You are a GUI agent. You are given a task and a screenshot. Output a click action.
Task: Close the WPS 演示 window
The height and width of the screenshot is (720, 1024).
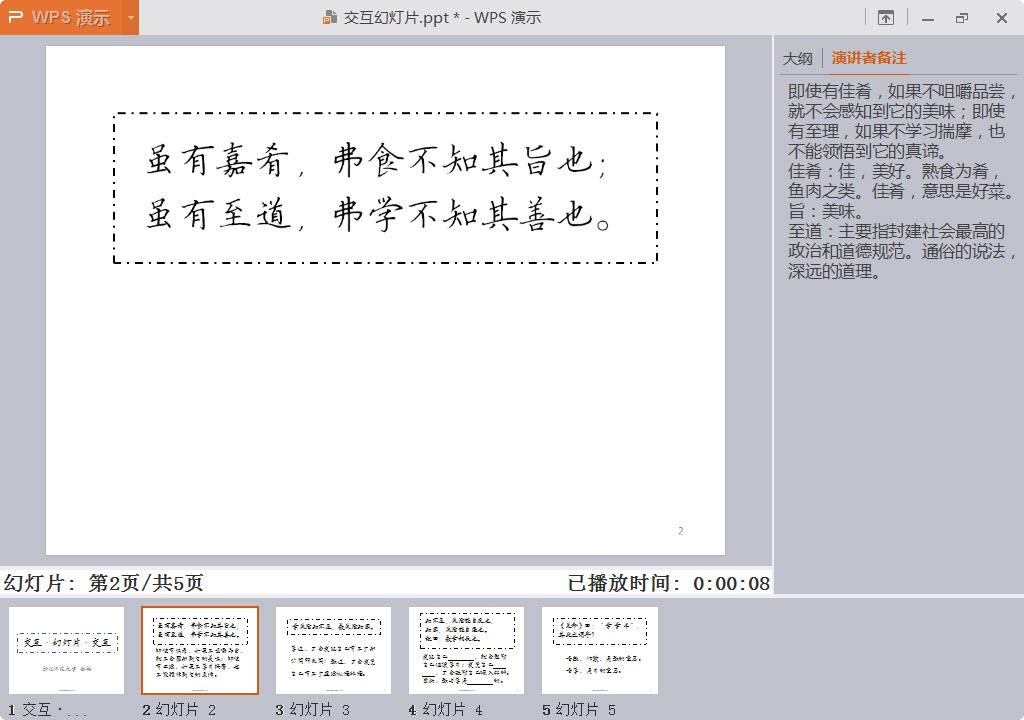pyautogui.click(x=1002, y=18)
